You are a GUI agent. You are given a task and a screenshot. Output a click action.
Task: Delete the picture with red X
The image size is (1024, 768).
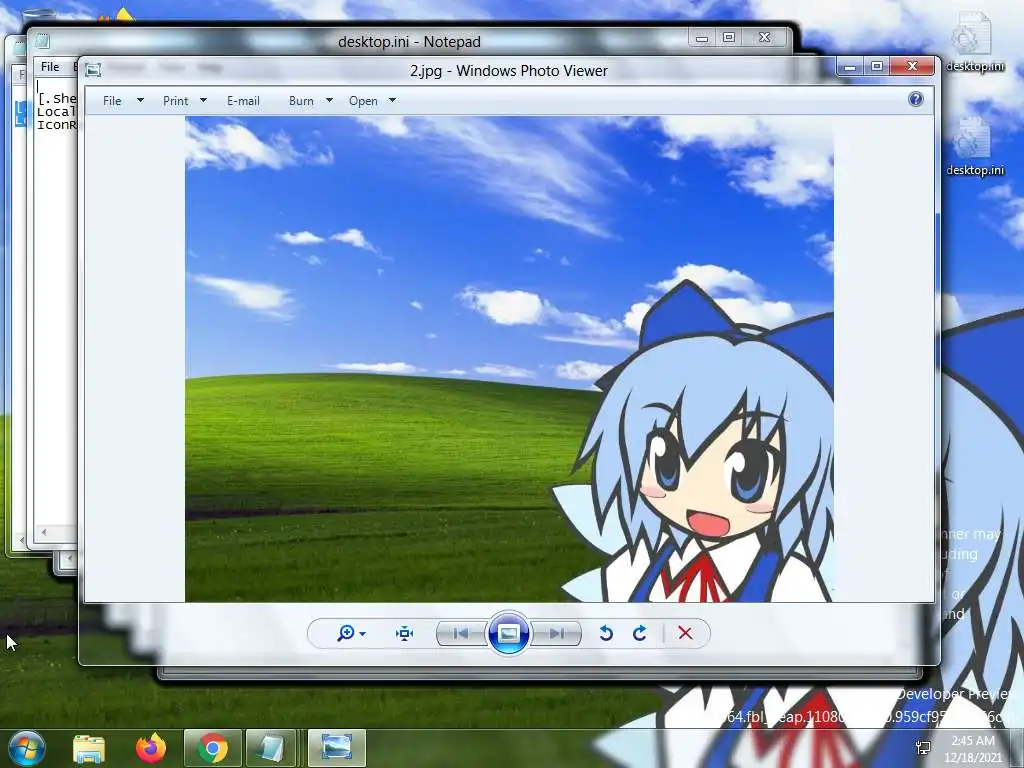click(x=685, y=633)
